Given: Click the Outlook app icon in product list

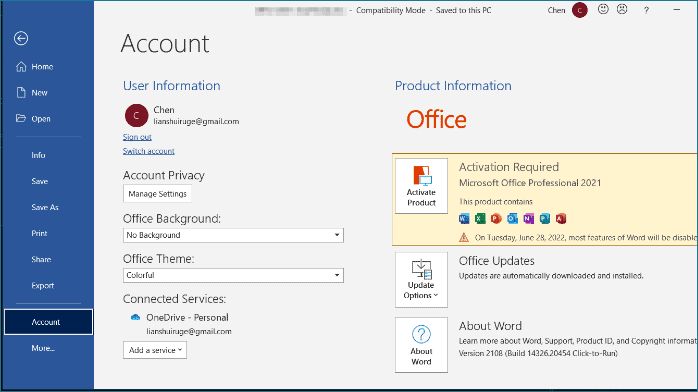Looking at the screenshot, I should [512, 218].
